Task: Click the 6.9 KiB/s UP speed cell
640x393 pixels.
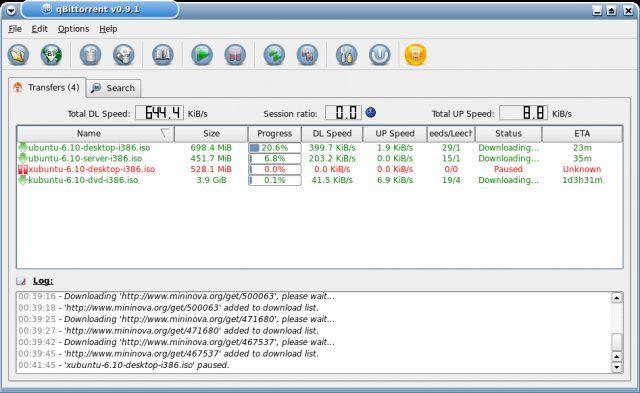Action: coord(395,180)
